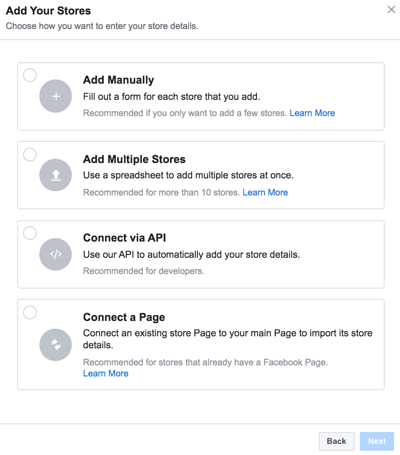Screen dimensions: 400x455
Task: Open Learn More link under Add Manually
Action: pyautogui.click(x=312, y=113)
